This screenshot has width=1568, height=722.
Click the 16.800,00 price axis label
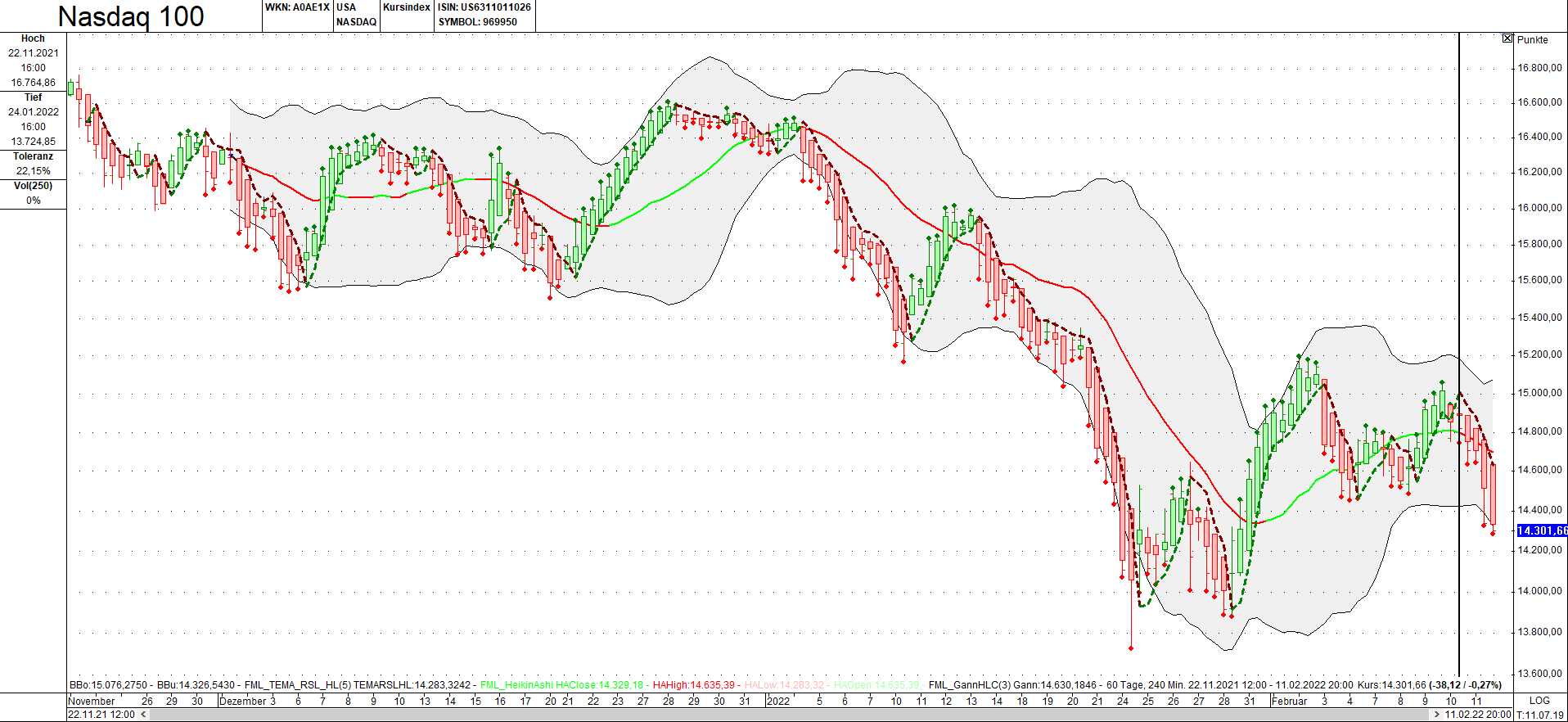[1540, 68]
